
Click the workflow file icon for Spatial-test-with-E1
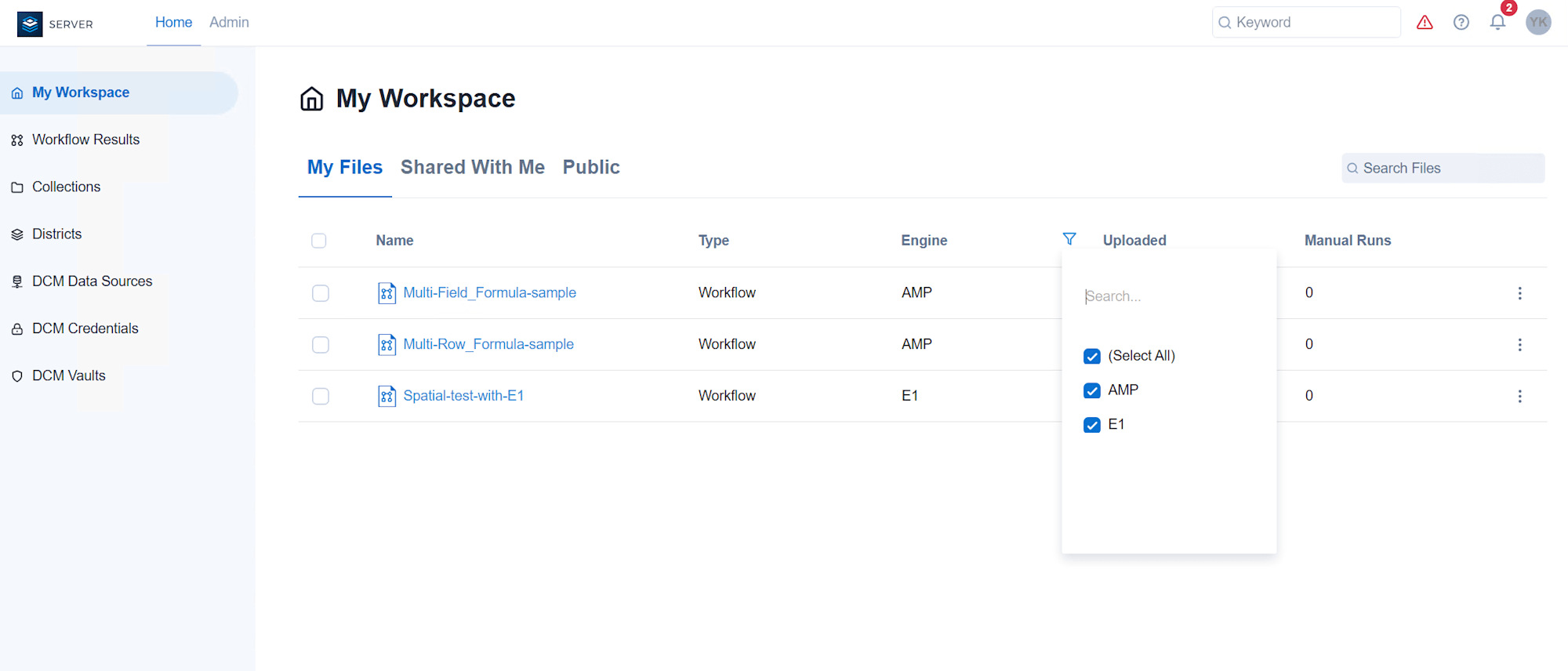pyautogui.click(x=387, y=397)
